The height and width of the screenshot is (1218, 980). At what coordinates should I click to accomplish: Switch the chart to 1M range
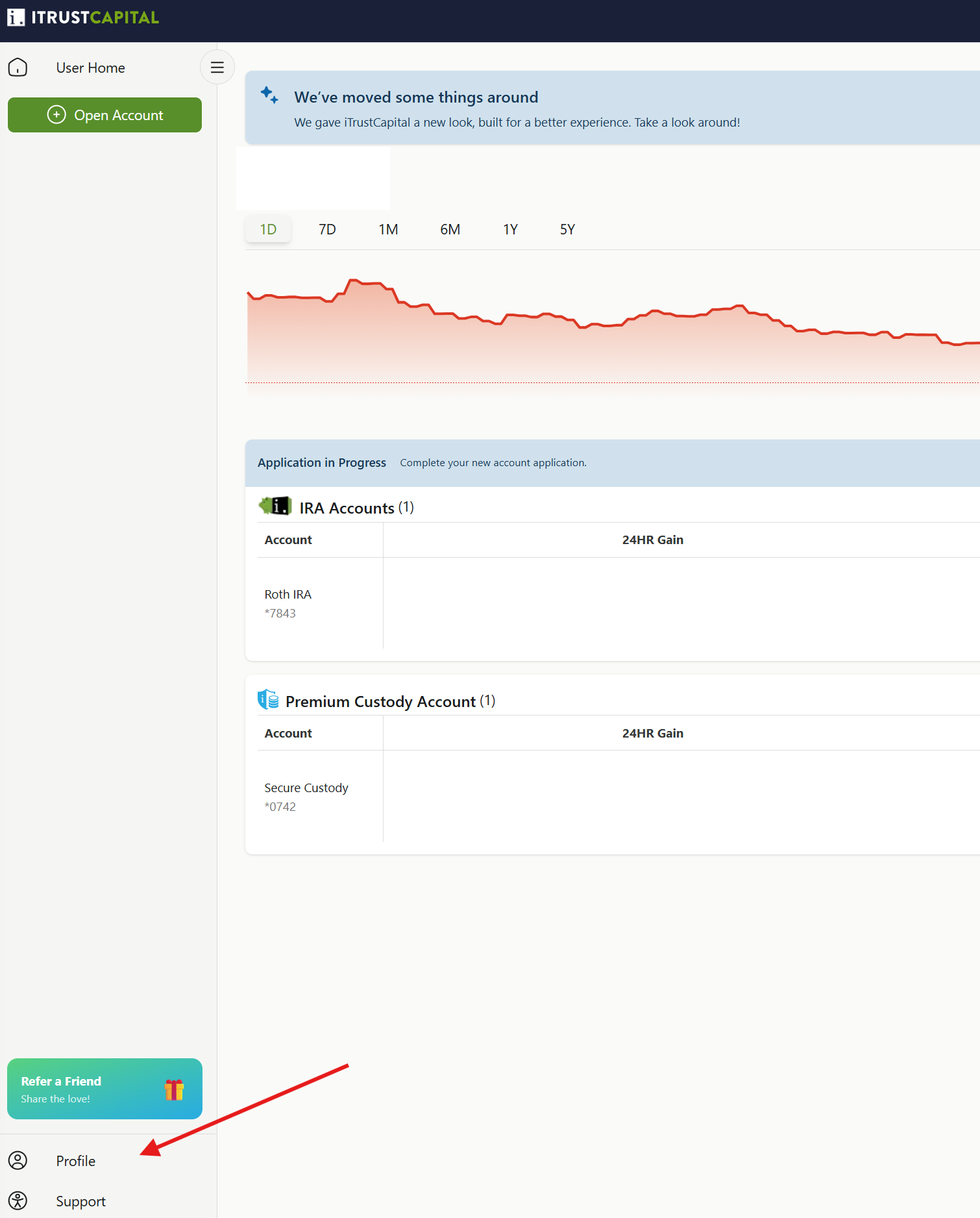coord(388,229)
